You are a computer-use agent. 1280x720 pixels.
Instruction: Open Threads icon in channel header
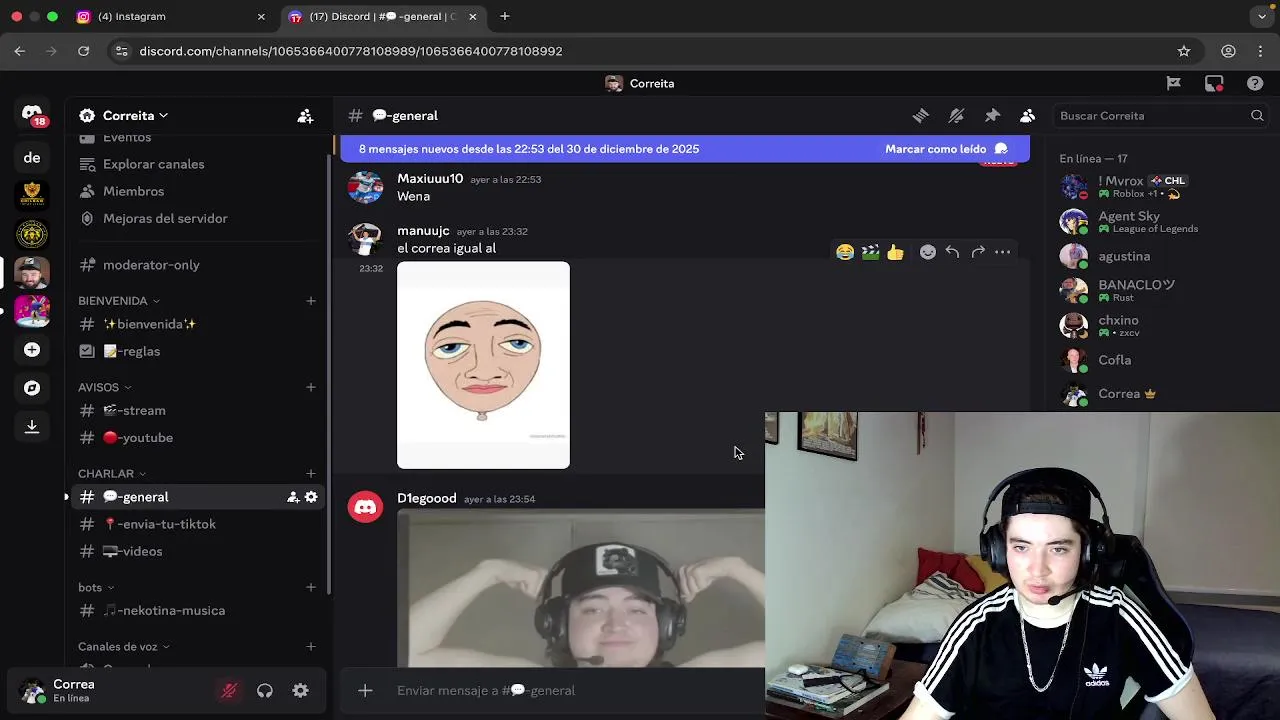coord(920,116)
